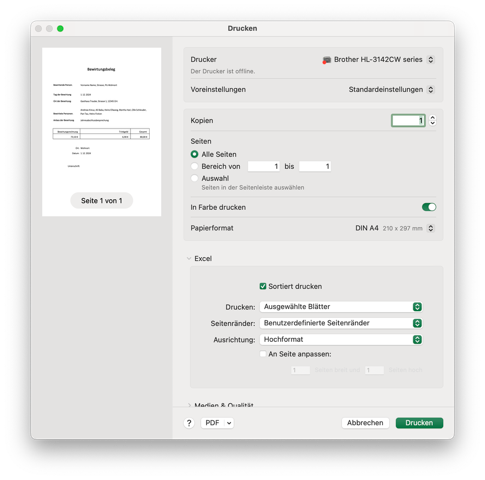Select the Bereich von radio button
Screen dimensions: 485x480
(194, 166)
